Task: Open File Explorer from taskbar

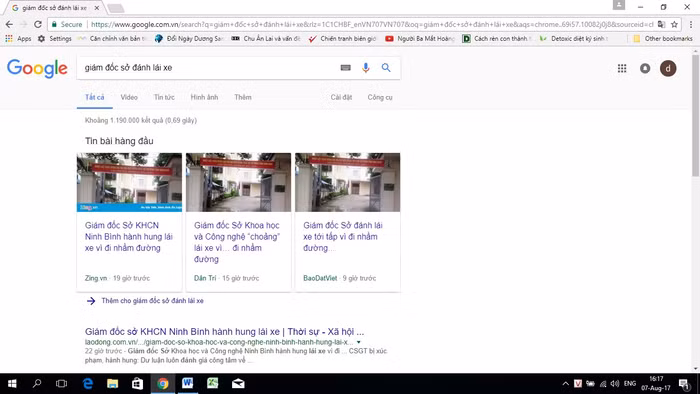Action: point(112,384)
